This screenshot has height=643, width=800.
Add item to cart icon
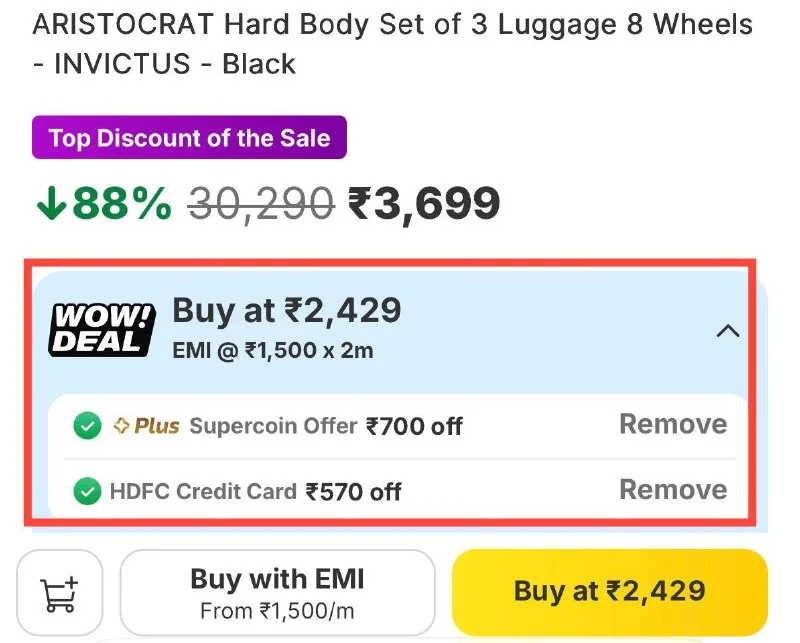[60, 593]
